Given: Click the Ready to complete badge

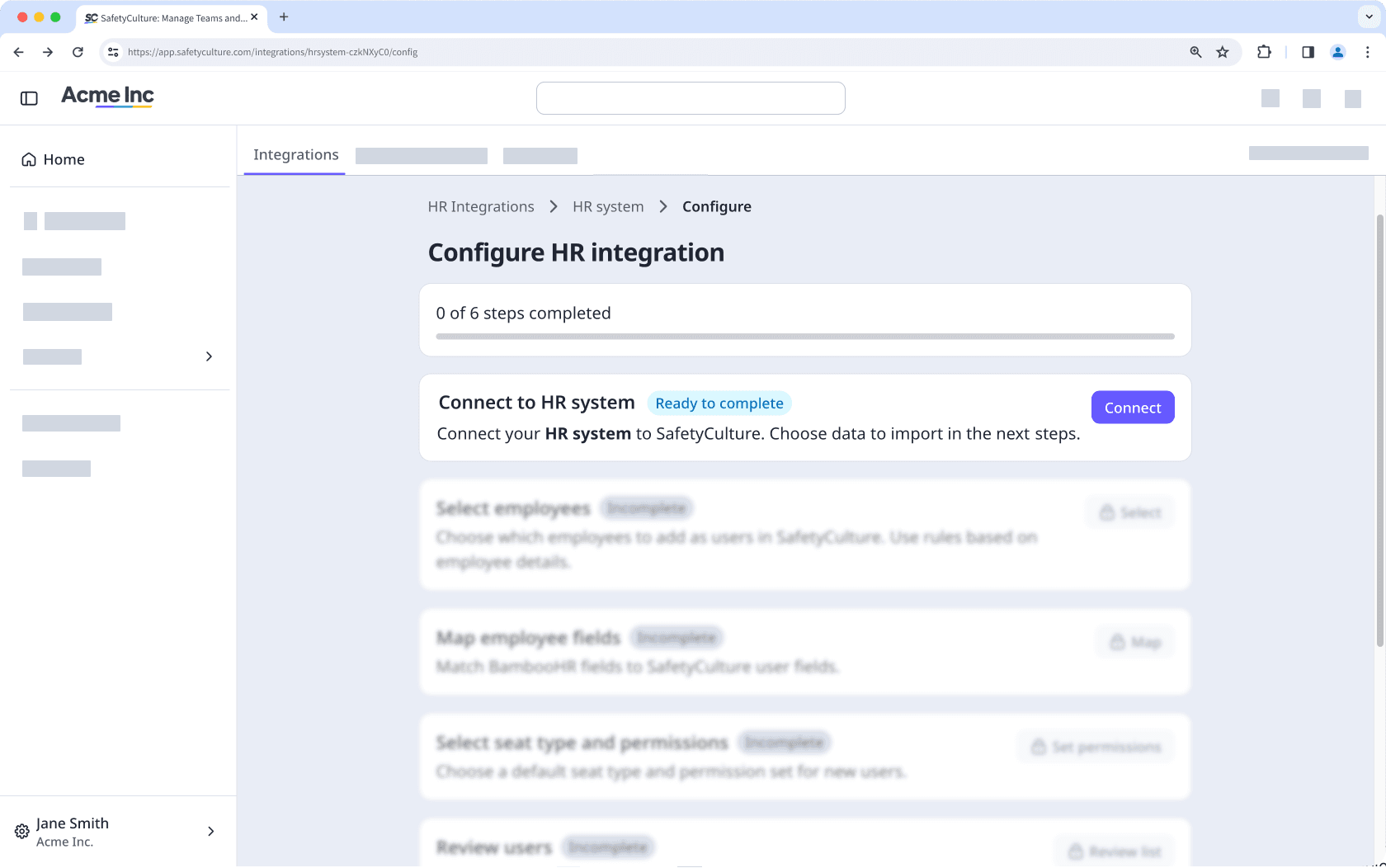Looking at the screenshot, I should [719, 403].
